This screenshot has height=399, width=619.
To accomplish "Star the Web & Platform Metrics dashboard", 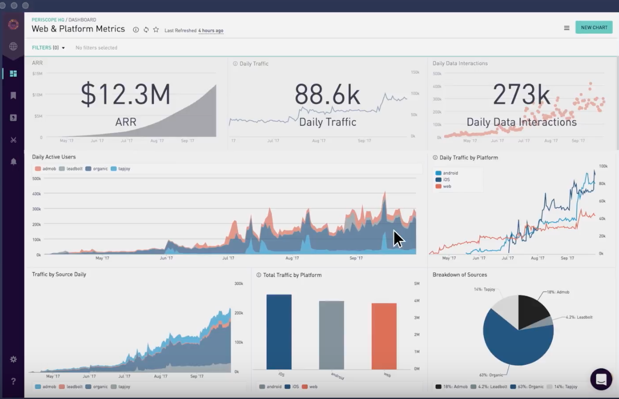I will pyautogui.click(x=156, y=30).
